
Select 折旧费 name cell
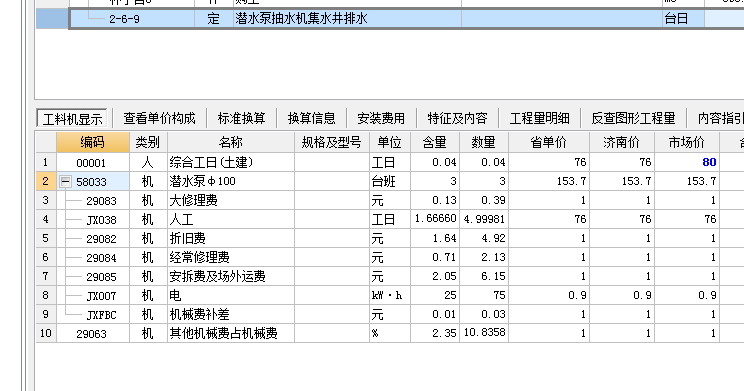[x=231, y=238]
